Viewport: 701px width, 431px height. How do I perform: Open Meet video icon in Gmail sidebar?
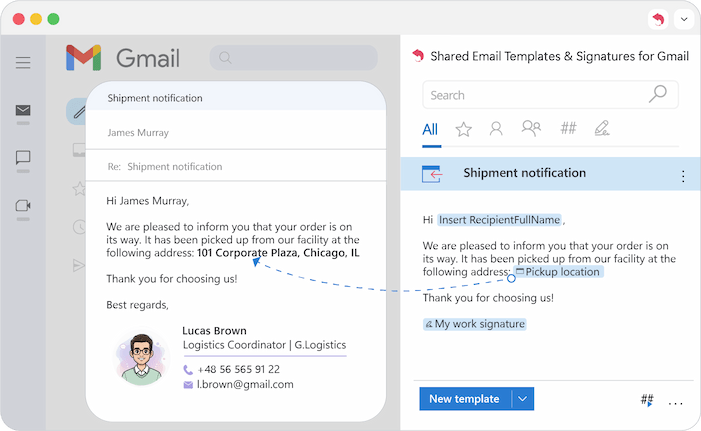coord(23,206)
